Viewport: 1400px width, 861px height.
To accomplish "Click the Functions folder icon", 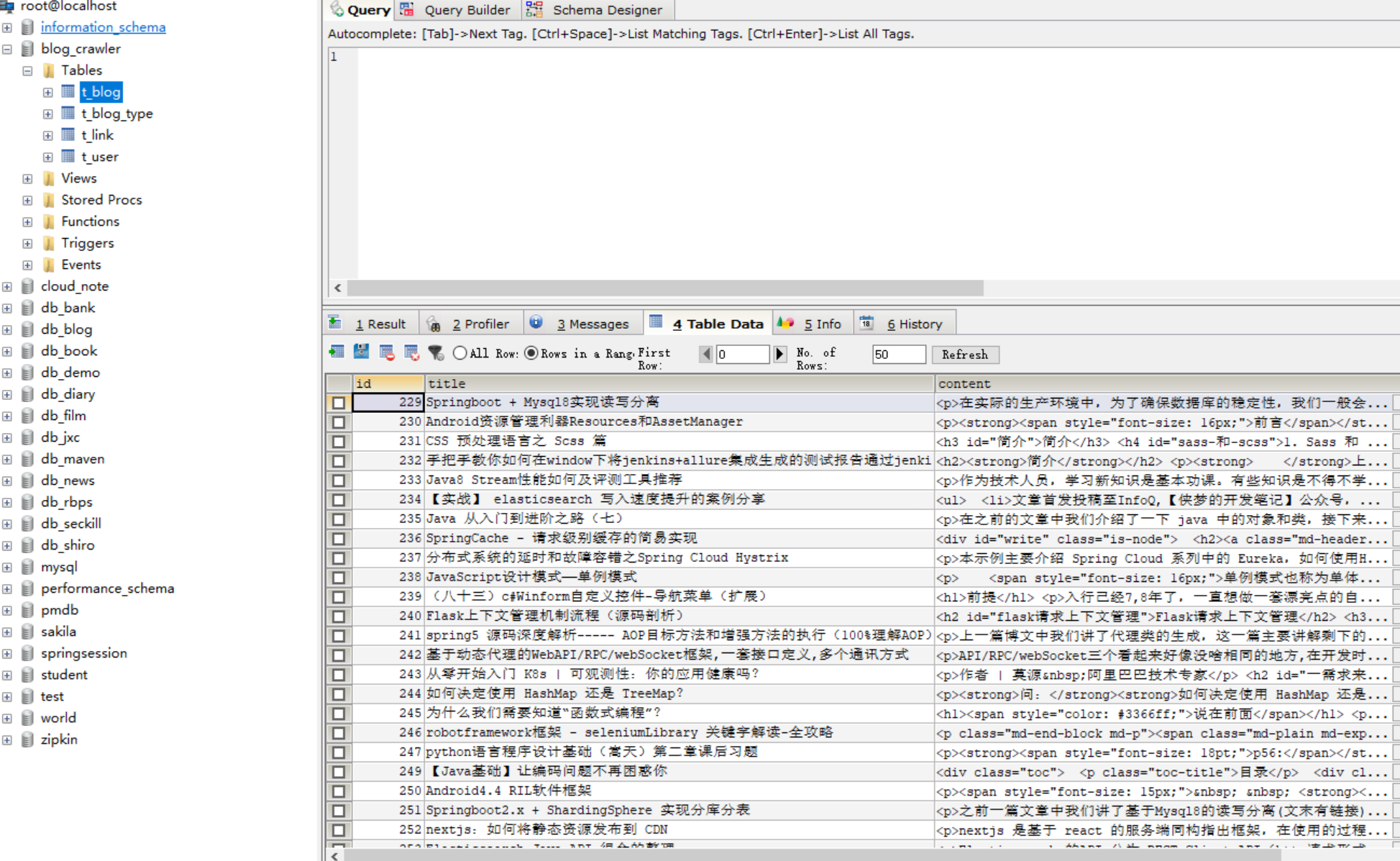I will [49, 221].
